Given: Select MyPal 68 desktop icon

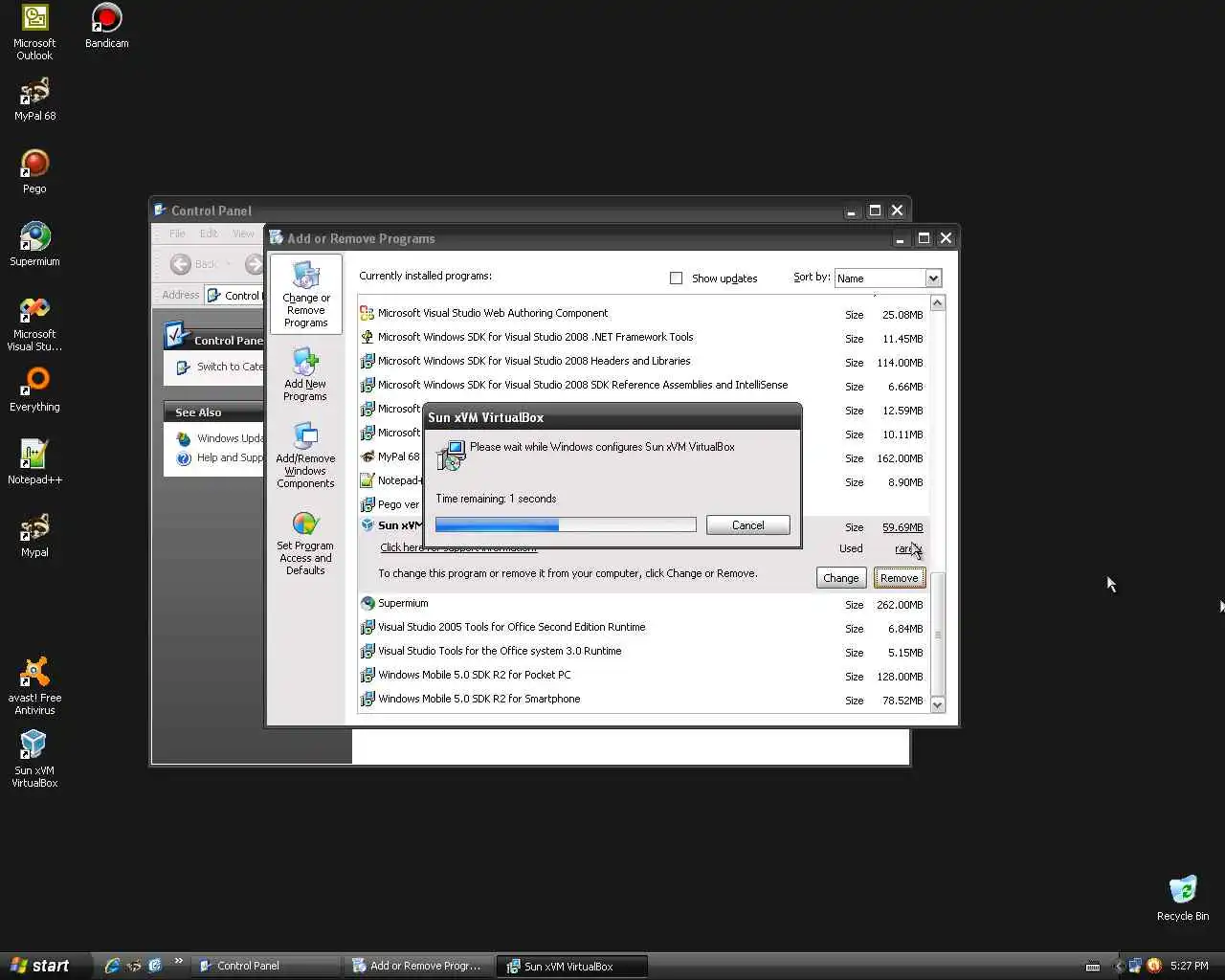Looking at the screenshot, I should pos(34,99).
